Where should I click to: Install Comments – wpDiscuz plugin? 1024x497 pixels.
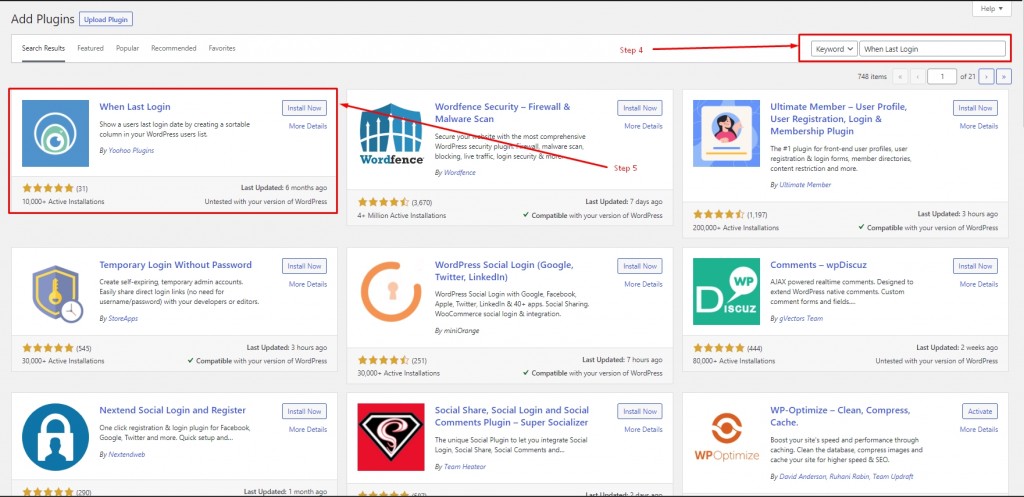[975, 266]
